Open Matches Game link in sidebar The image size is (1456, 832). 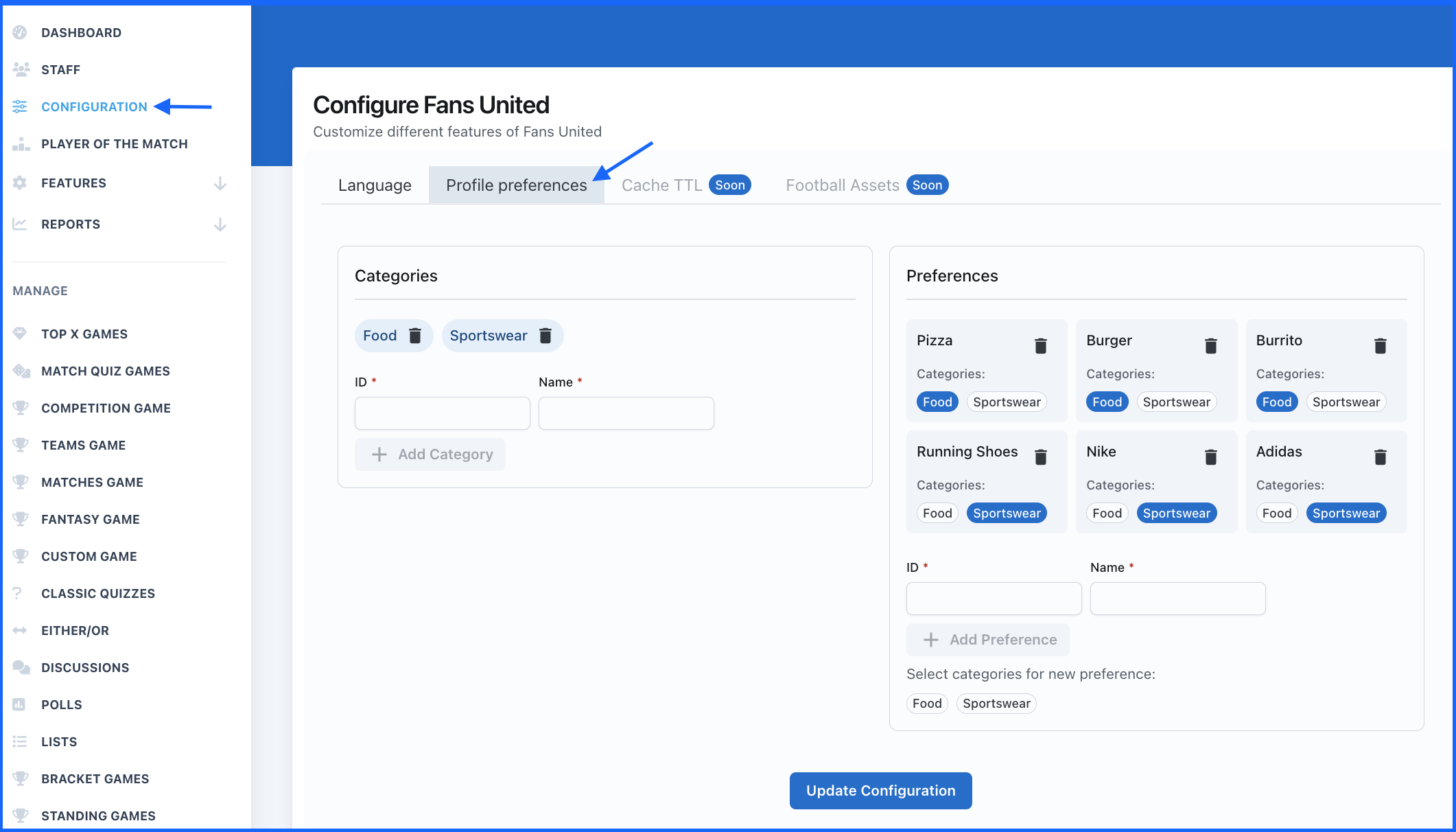coord(92,482)
